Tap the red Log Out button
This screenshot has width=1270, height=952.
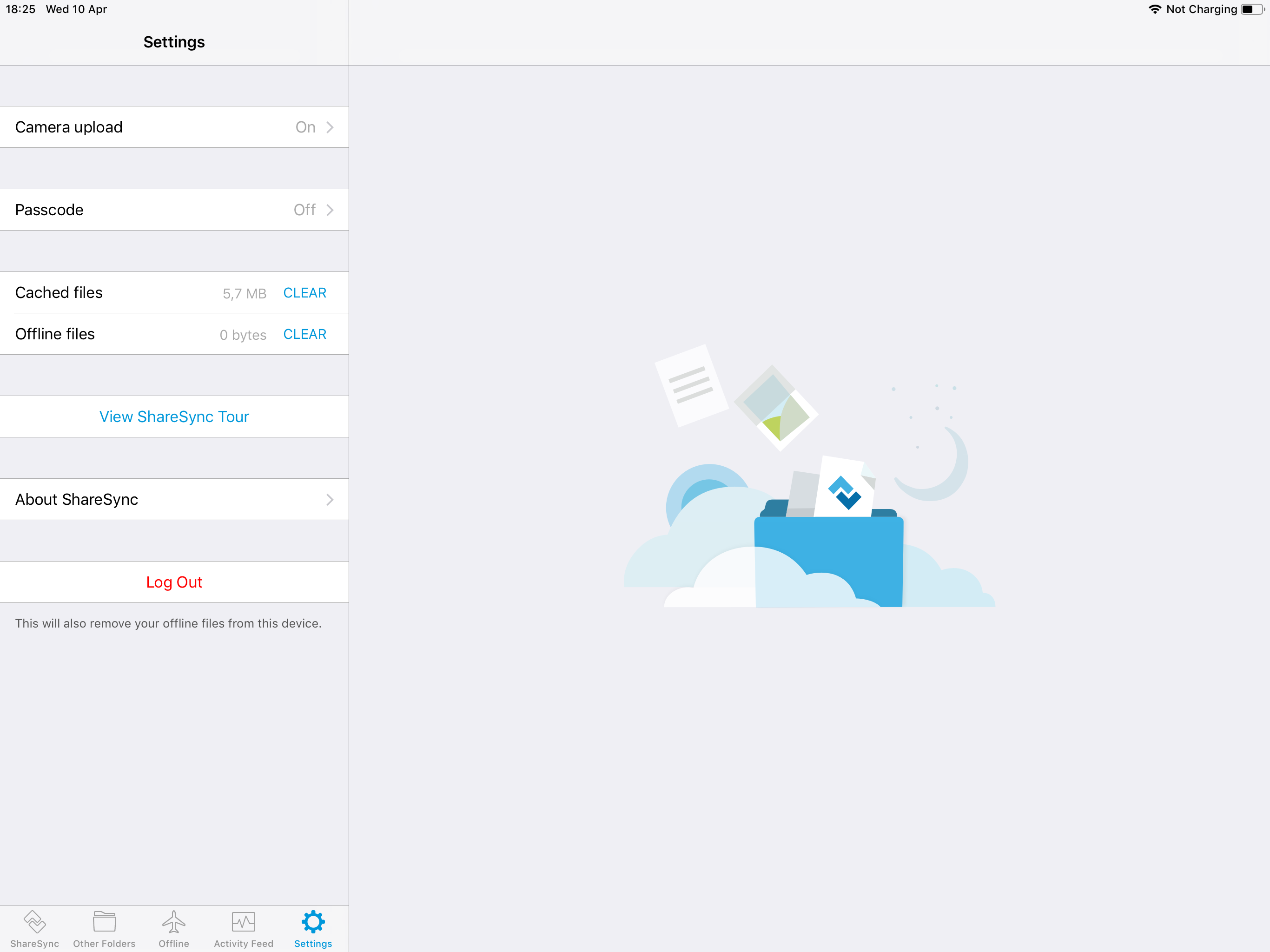174,582
